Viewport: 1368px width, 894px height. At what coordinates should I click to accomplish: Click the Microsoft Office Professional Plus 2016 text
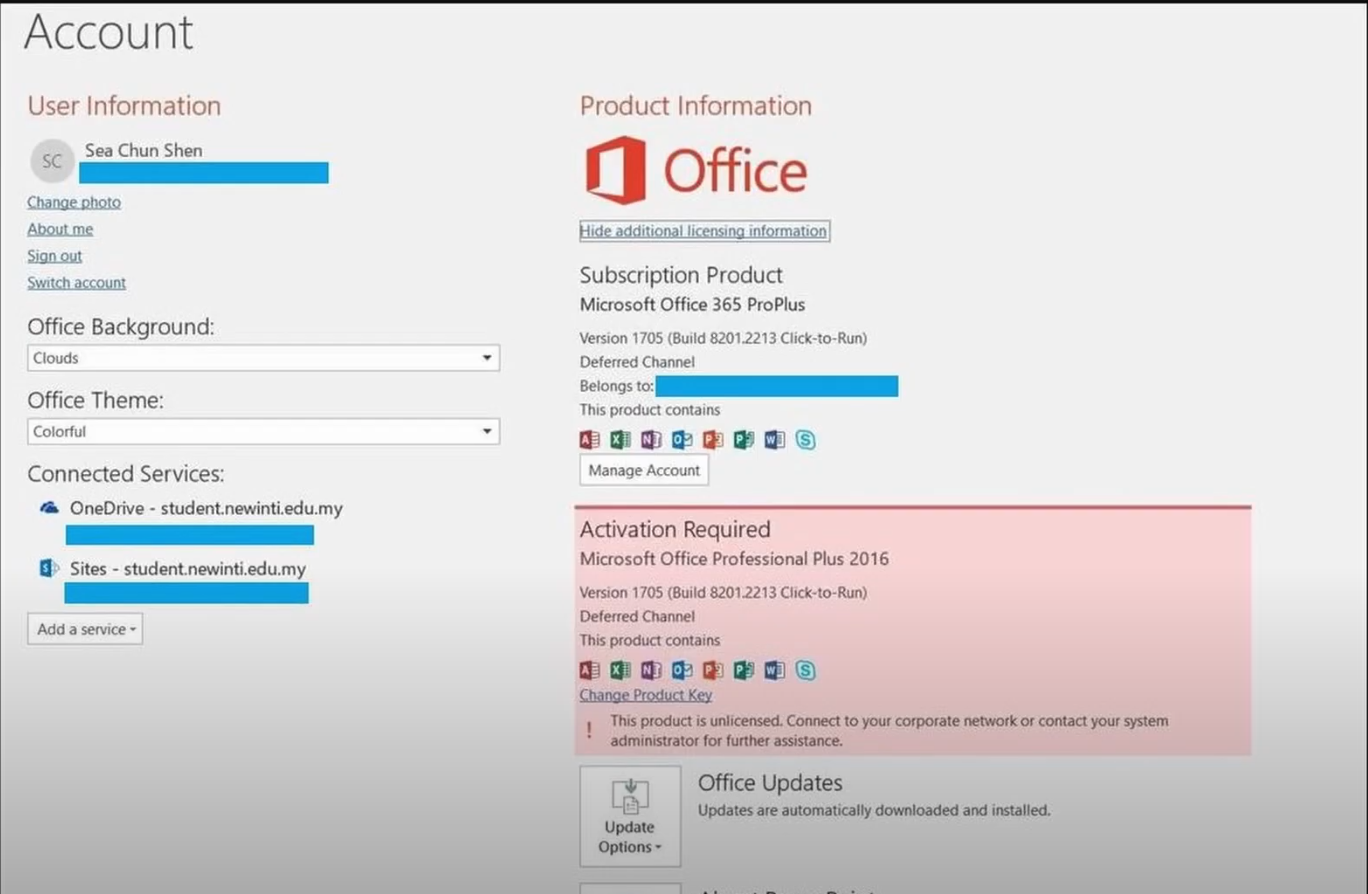(x=734, y=559)
